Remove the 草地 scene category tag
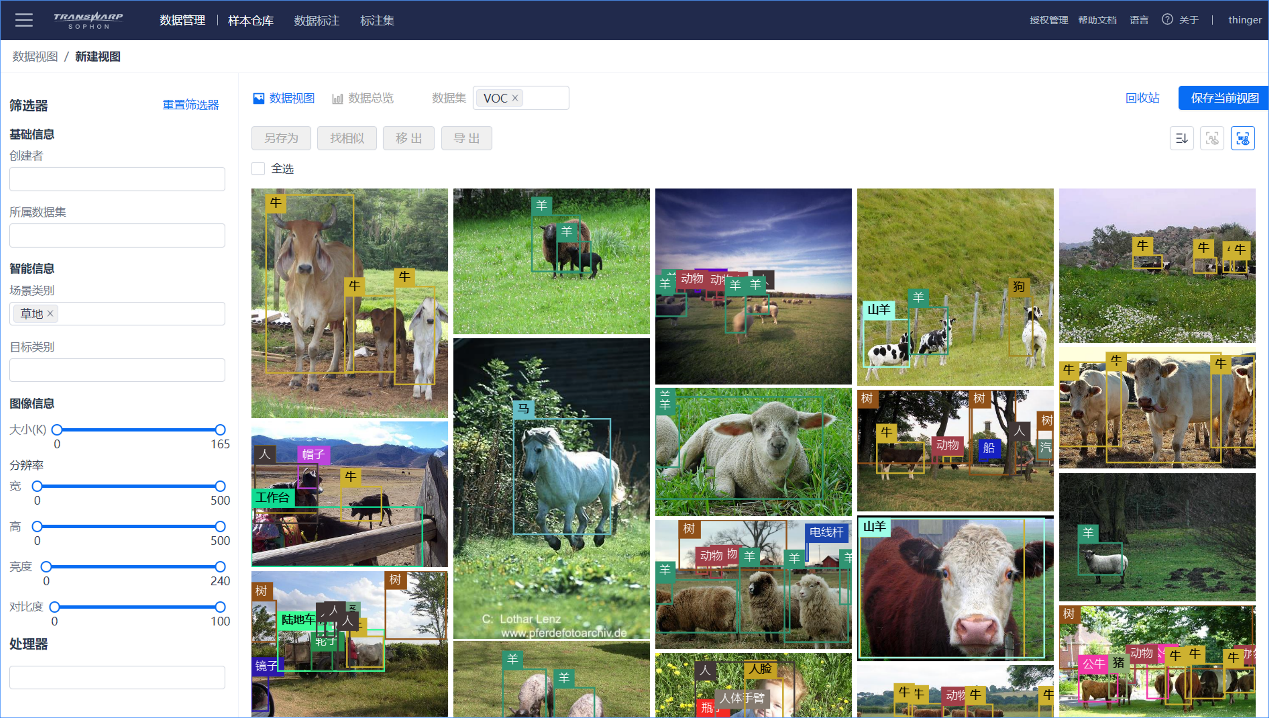The image size is (1269, 718). click(51, 314)
